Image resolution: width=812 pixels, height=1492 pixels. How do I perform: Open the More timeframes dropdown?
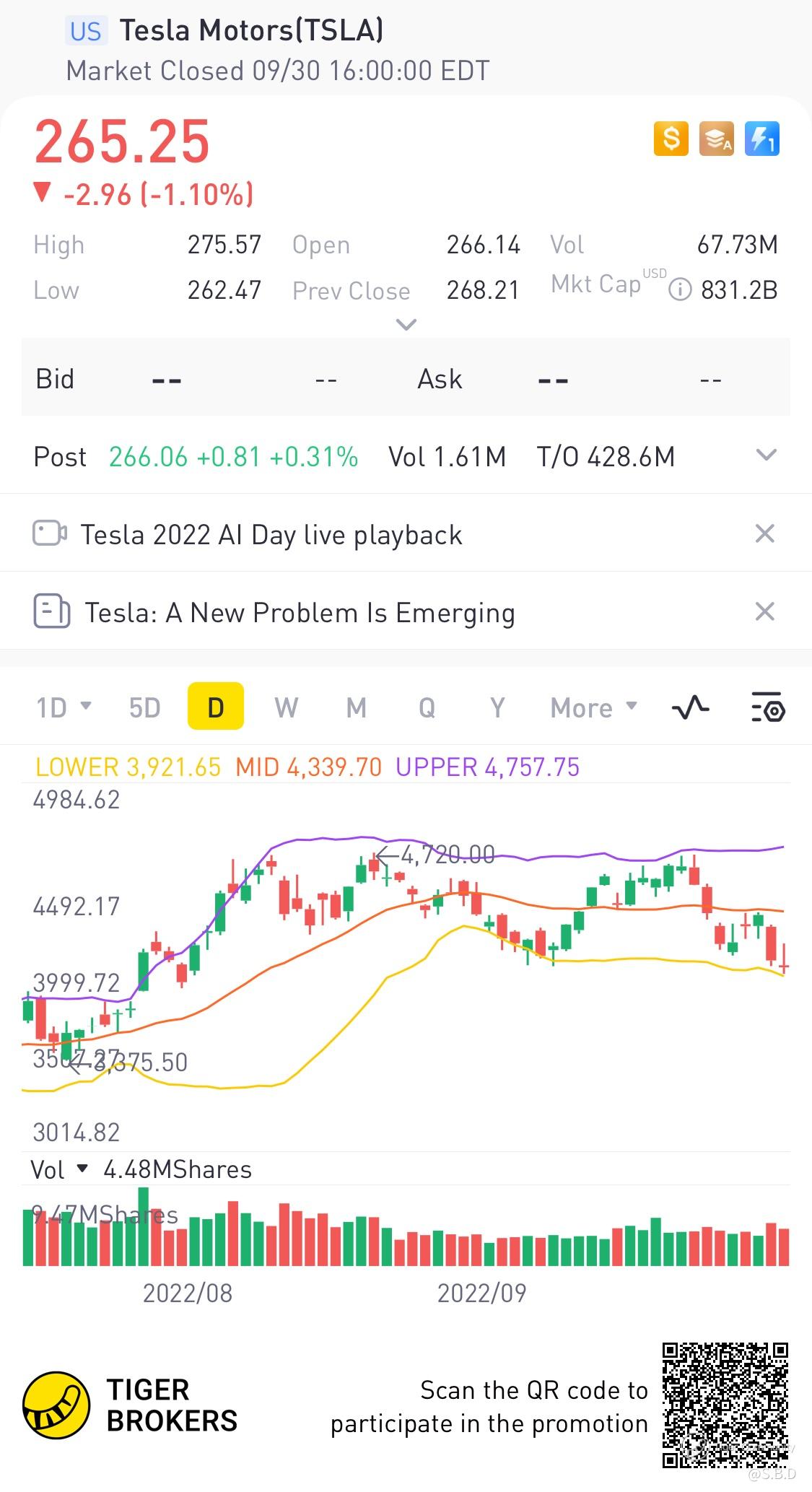click(x=593, y=708)
